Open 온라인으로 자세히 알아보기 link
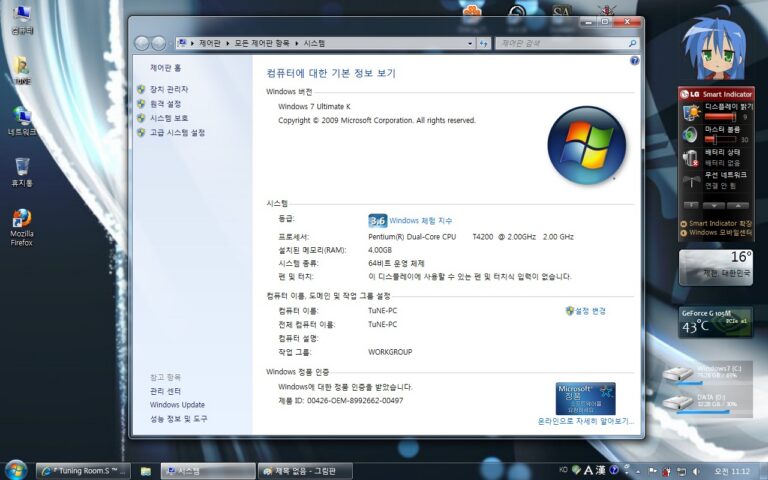Viewport: 768px width, 480px height. tap(586, 421)
